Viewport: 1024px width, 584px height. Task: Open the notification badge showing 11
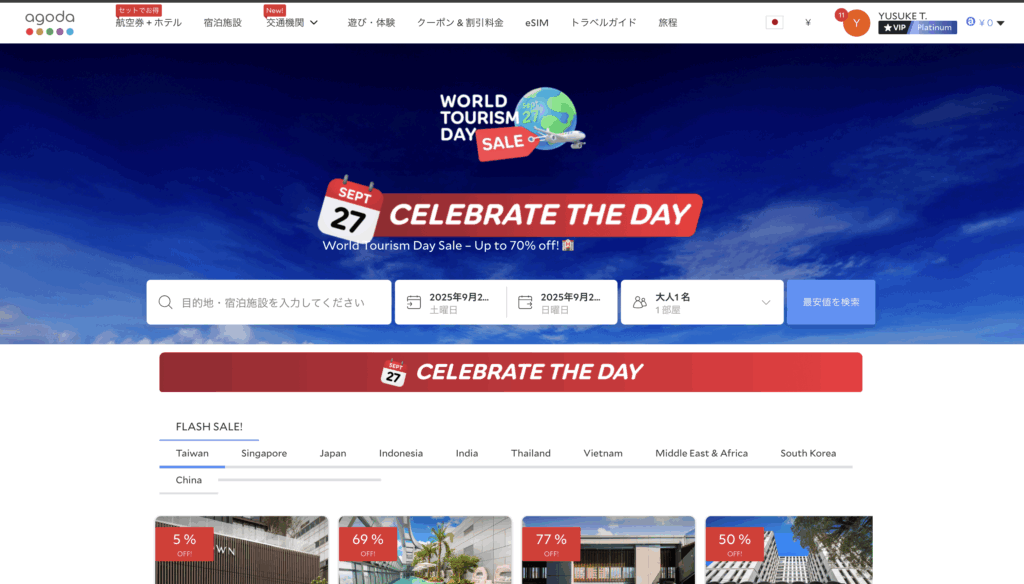pyautogui.click(x=841, y=14)
